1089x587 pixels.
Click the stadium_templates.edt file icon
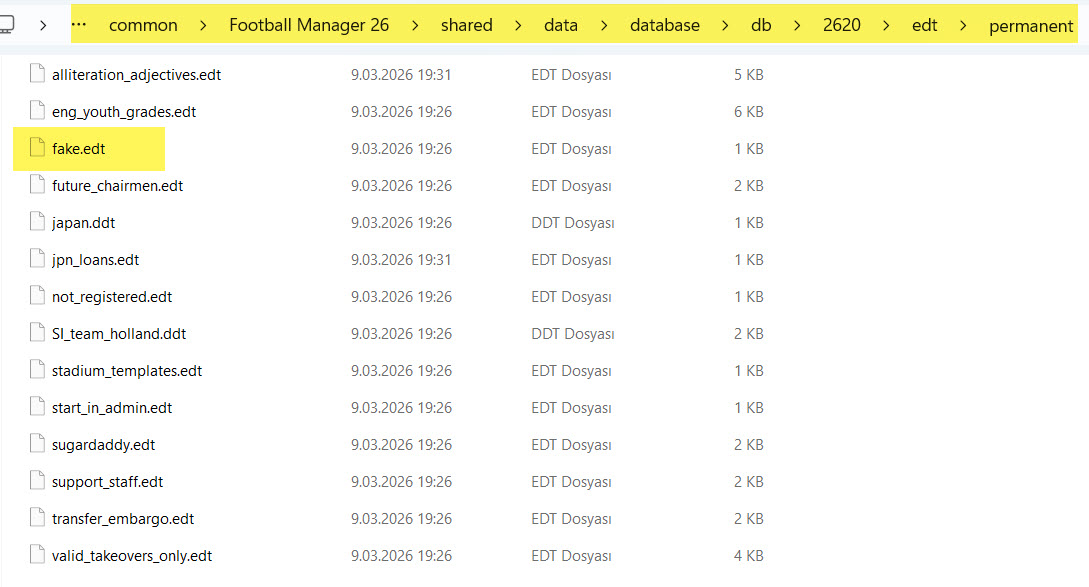coord(38,371)
